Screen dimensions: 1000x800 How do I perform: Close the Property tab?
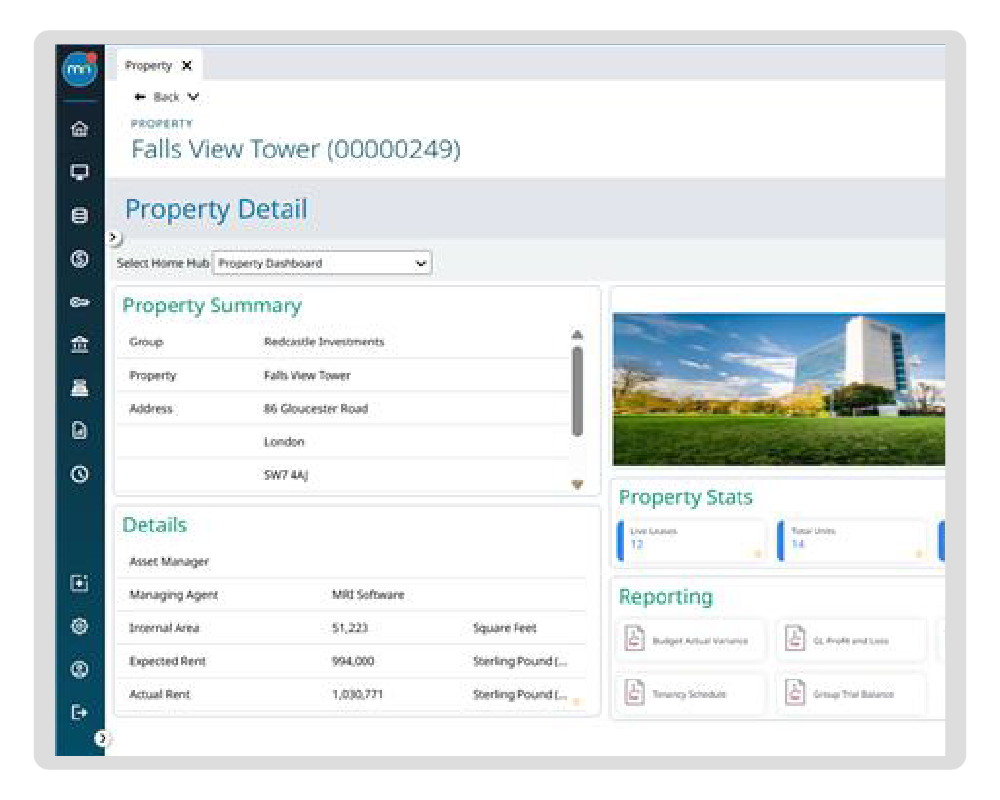[187, 66]
